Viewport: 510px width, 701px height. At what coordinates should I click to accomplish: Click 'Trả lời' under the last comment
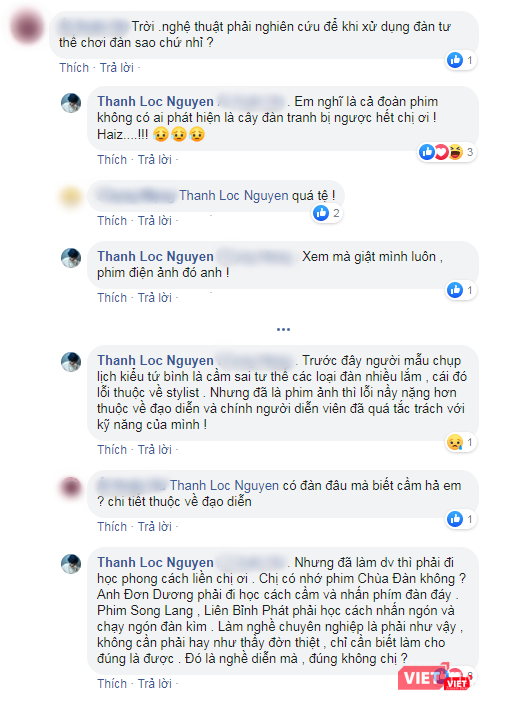coord(155,684)
